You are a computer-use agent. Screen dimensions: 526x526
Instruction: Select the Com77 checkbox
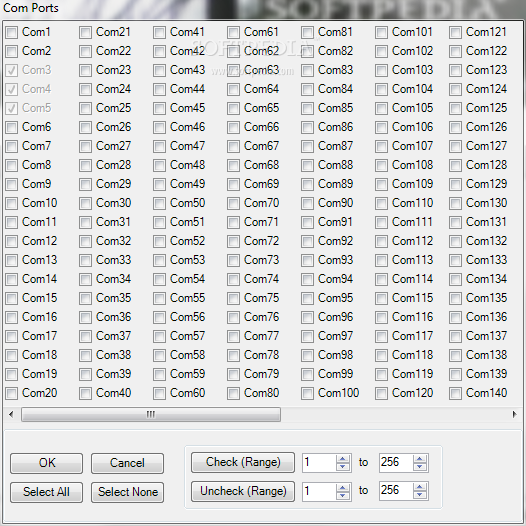(x=233, y=336)
